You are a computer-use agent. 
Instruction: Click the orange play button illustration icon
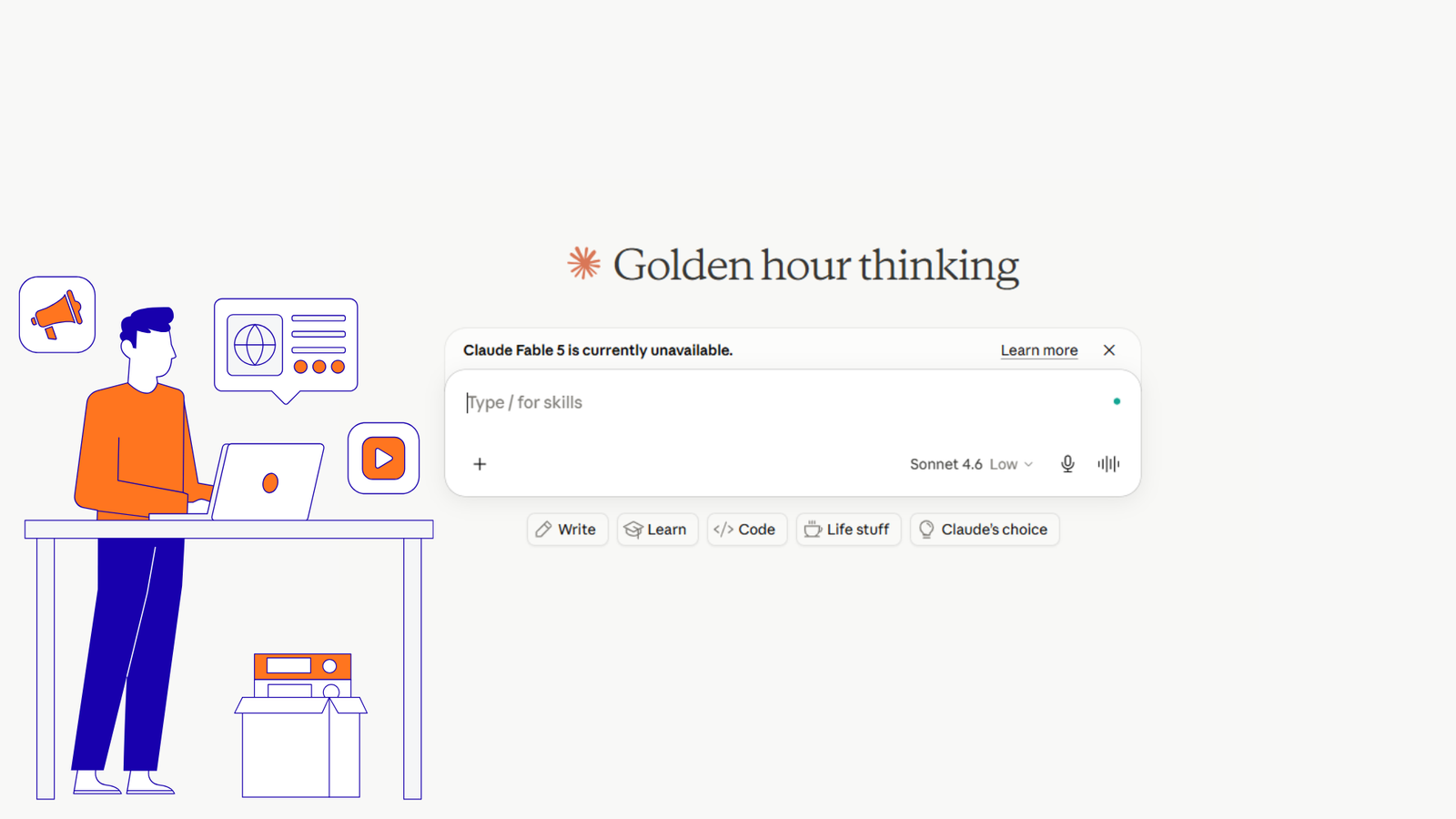tap(383, 459)
